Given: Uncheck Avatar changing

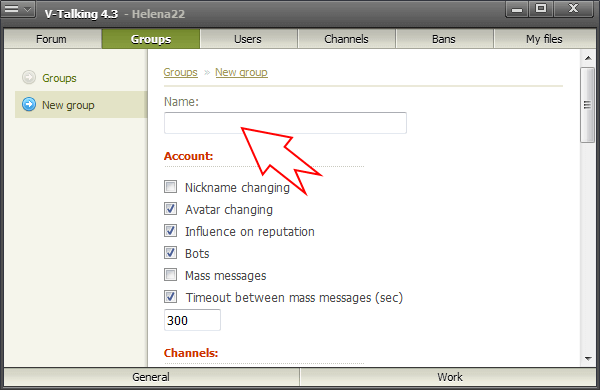Looking at the screenshot, I should (171, 209).
